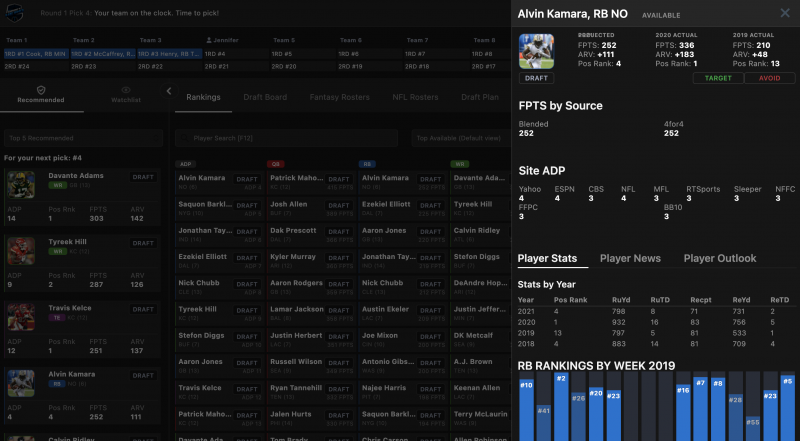Click Team 3 pick 1RD #3 Henry
The image size is (800, 441).
tap(169, 54)
